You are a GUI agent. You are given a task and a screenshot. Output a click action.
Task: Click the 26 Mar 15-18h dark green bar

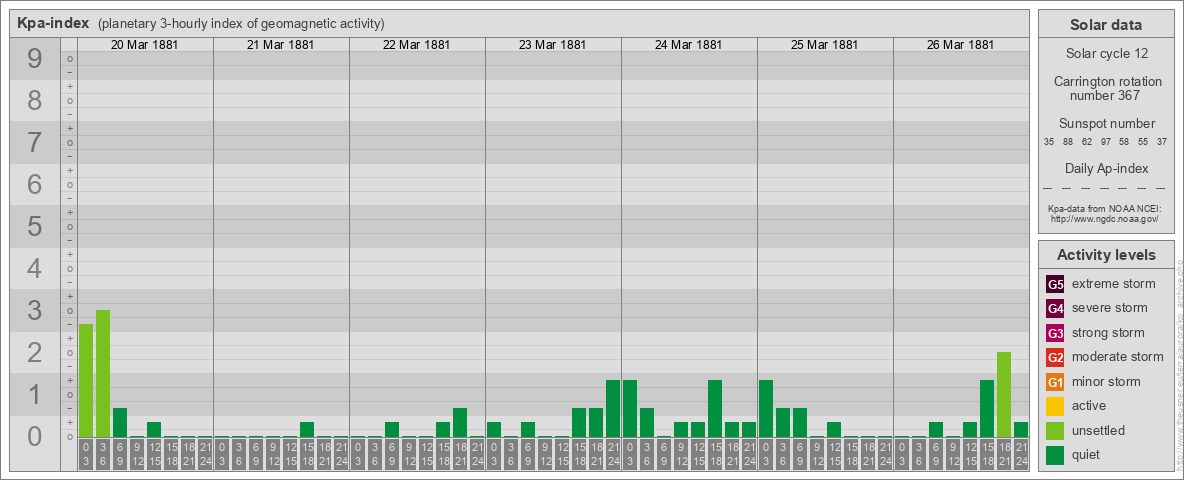coord(986,408)
